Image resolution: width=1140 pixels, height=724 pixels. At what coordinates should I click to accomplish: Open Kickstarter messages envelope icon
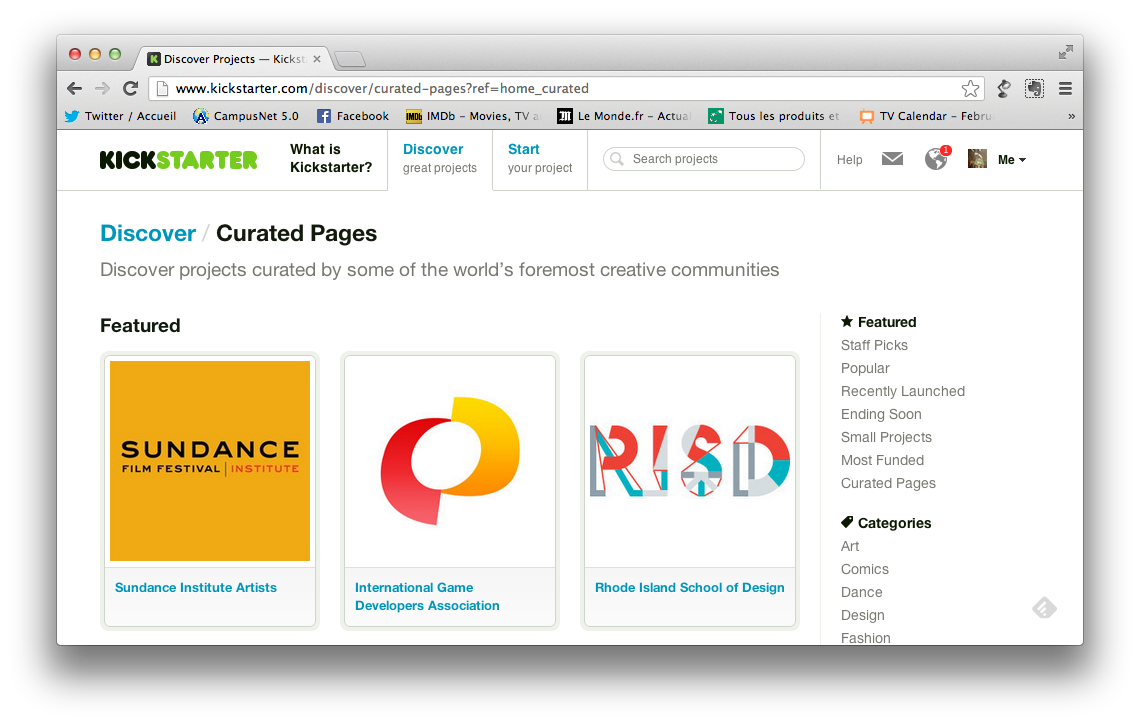pos(892,158)
